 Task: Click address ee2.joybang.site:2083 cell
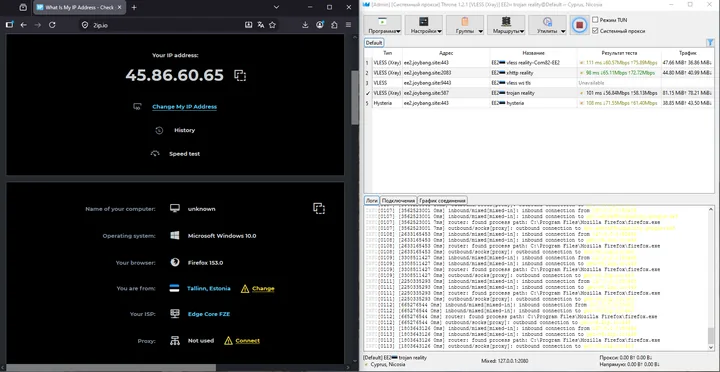point(446,73)
